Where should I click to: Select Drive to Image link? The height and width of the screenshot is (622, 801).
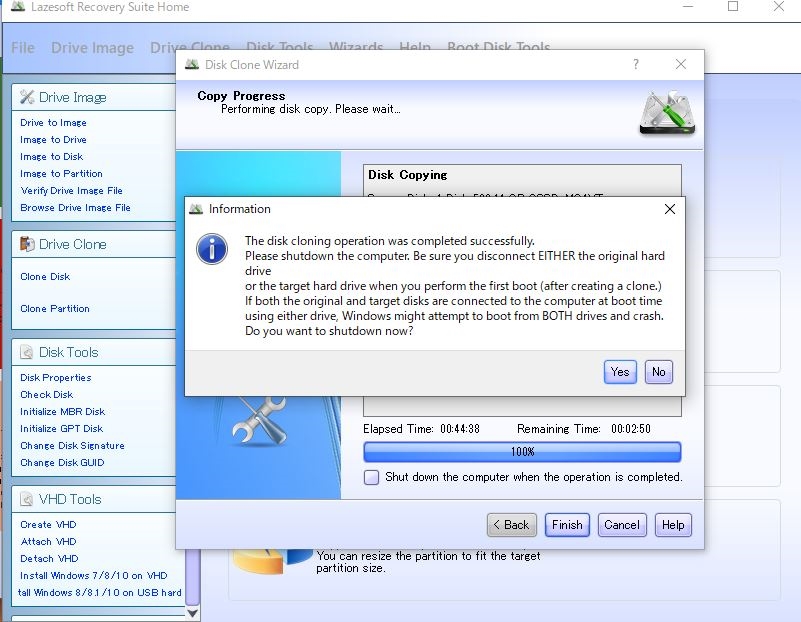53,123
